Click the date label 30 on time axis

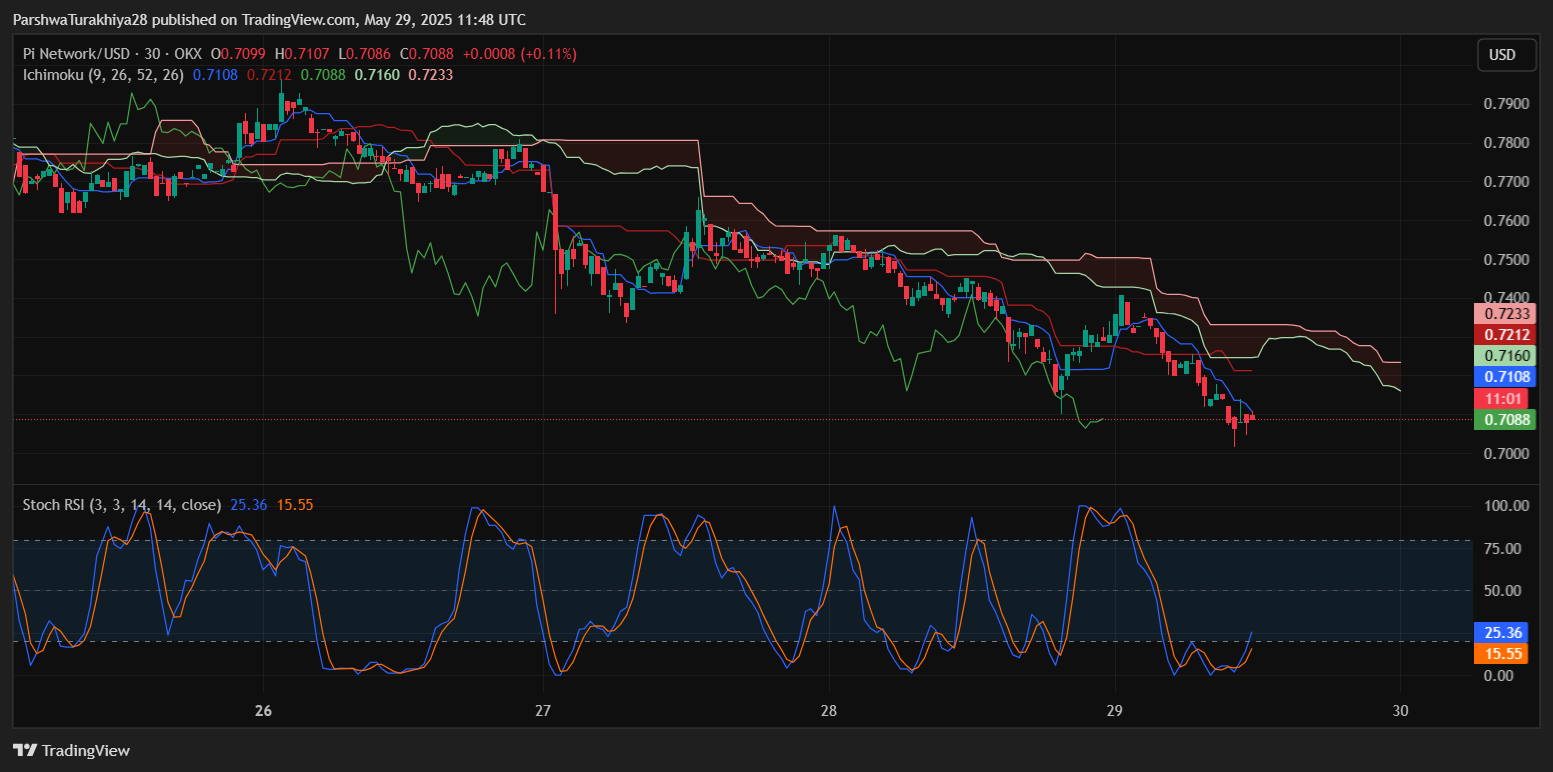pyautogui.click(x=1400, y=711)
